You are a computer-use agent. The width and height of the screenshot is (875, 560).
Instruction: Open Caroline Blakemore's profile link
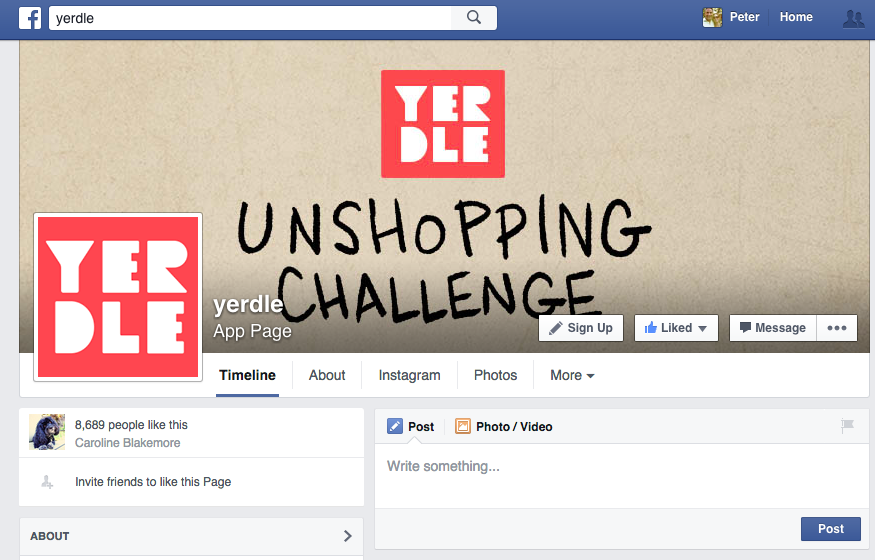click(128, 443)
